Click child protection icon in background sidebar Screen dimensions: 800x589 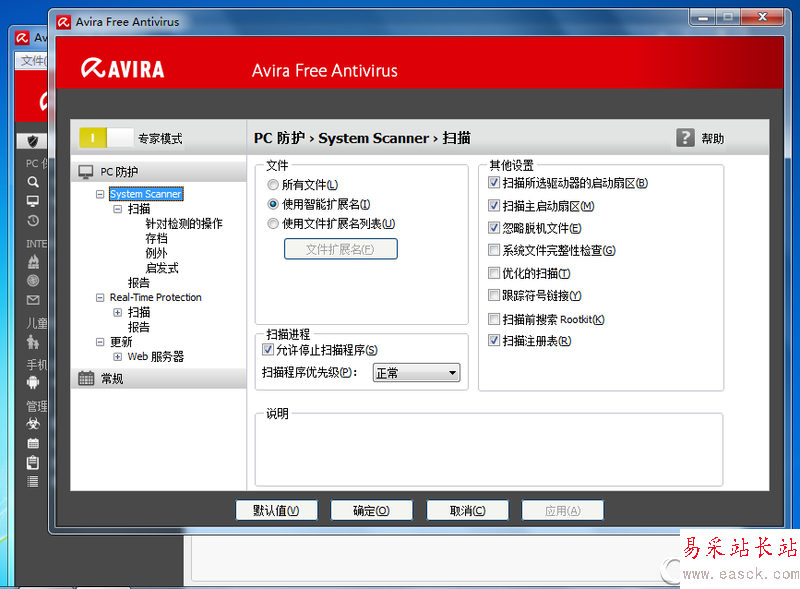(33, 341)
